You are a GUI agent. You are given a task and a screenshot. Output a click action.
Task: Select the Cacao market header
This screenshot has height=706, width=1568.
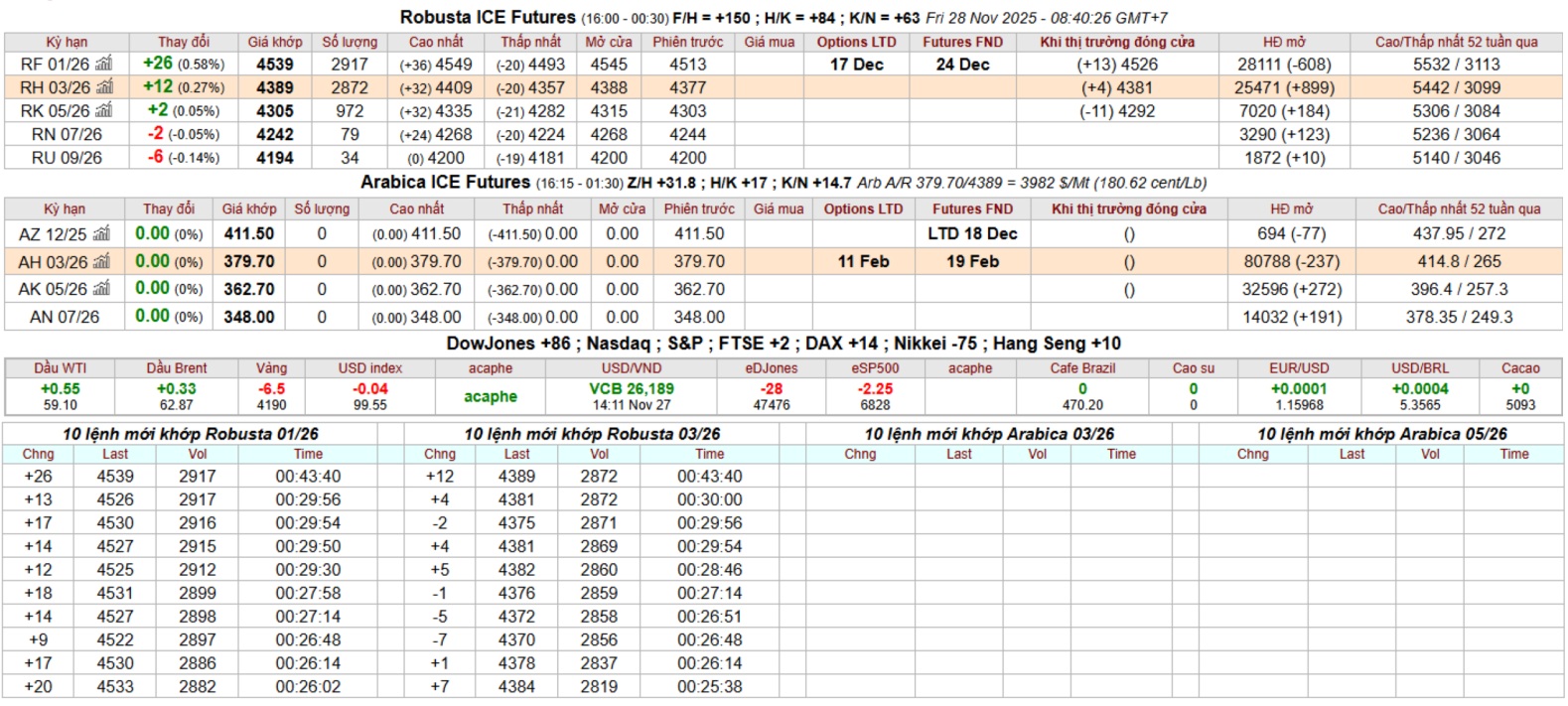pos(1519,368)
